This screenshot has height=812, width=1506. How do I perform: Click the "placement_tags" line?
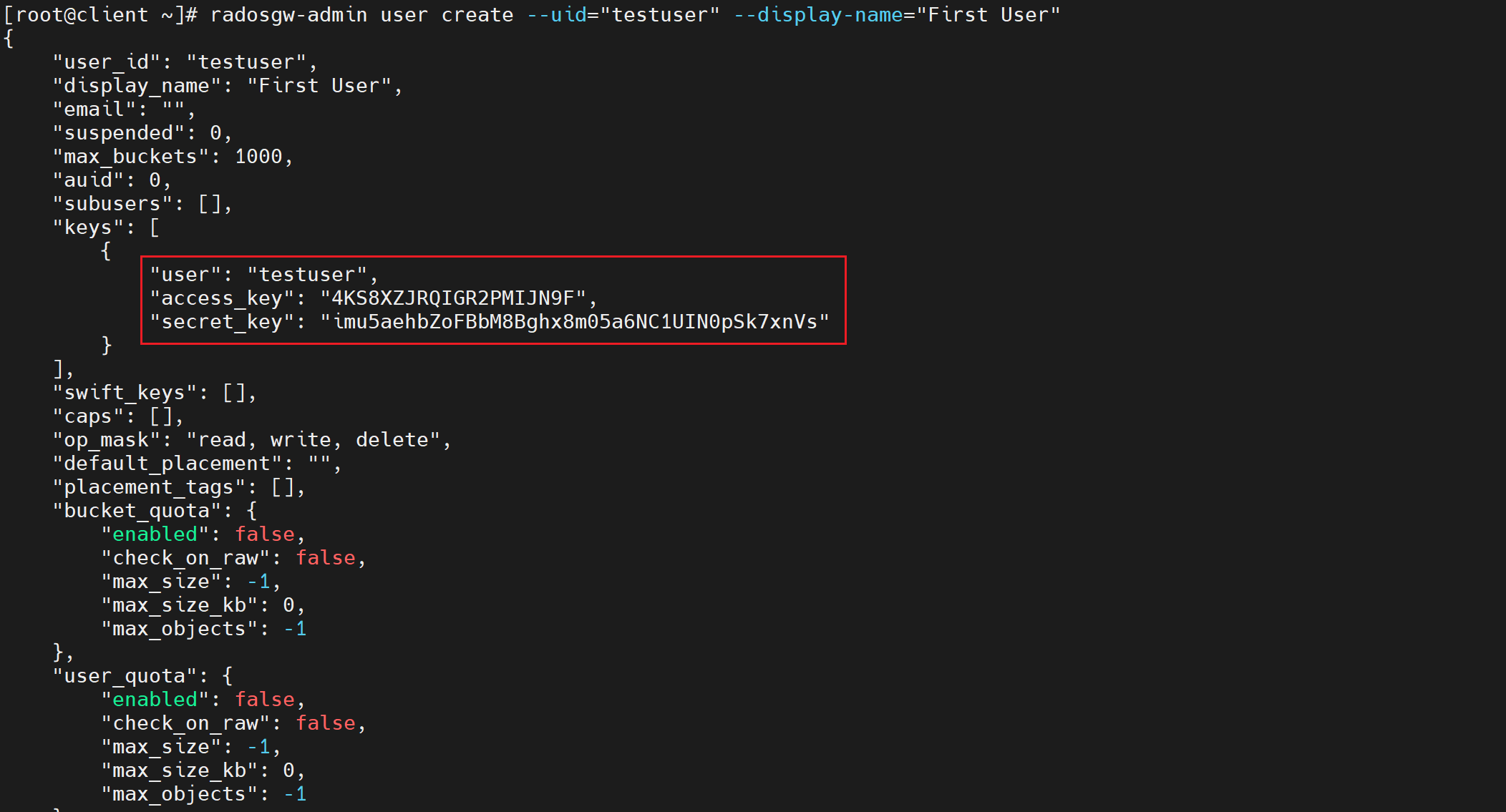point(178,487)
